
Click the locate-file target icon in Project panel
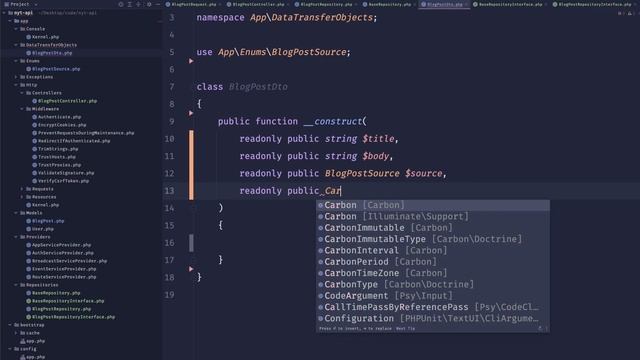point(121,4)
